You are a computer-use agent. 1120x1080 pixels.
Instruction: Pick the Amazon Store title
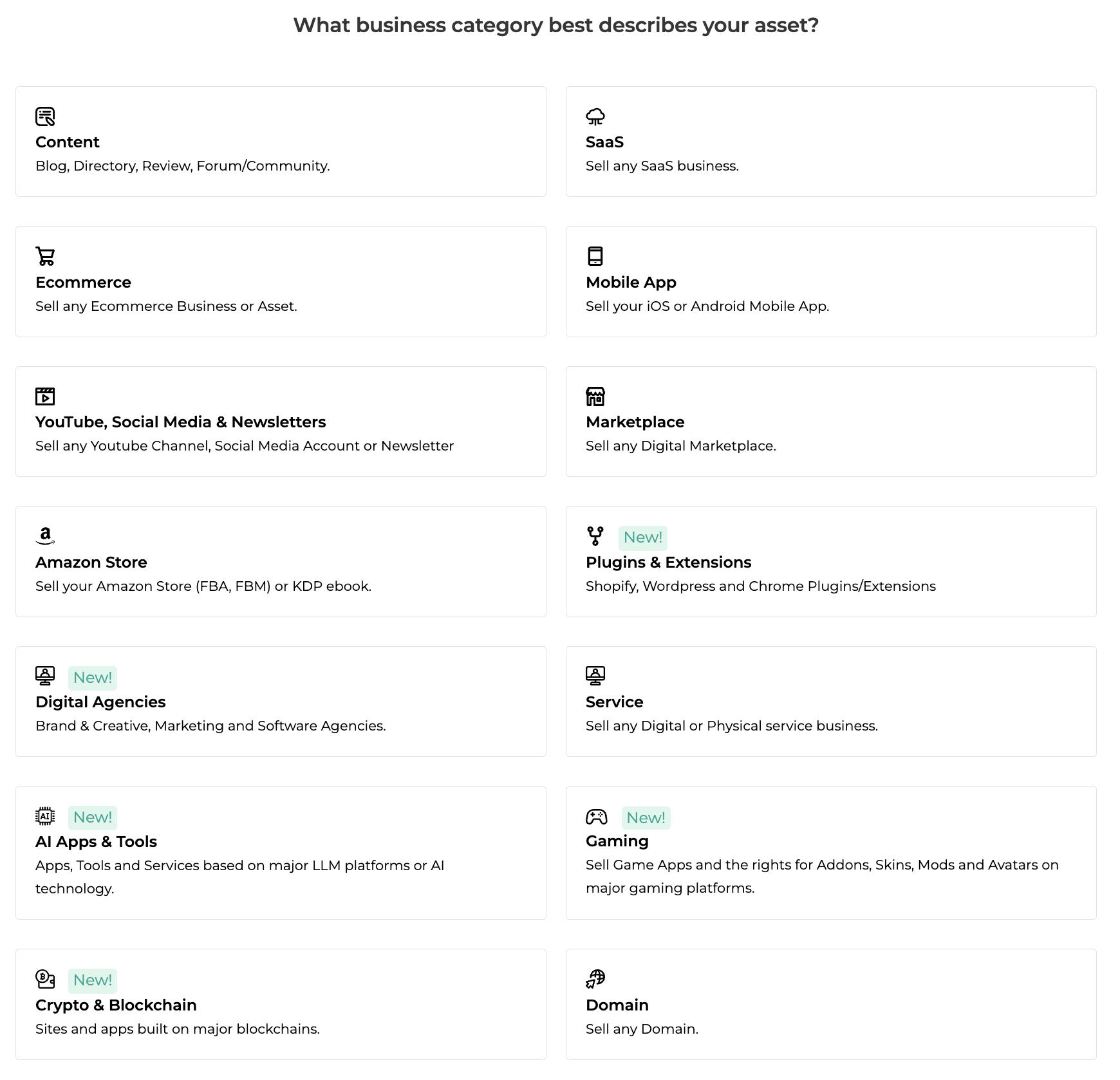[x=91, y=562]
